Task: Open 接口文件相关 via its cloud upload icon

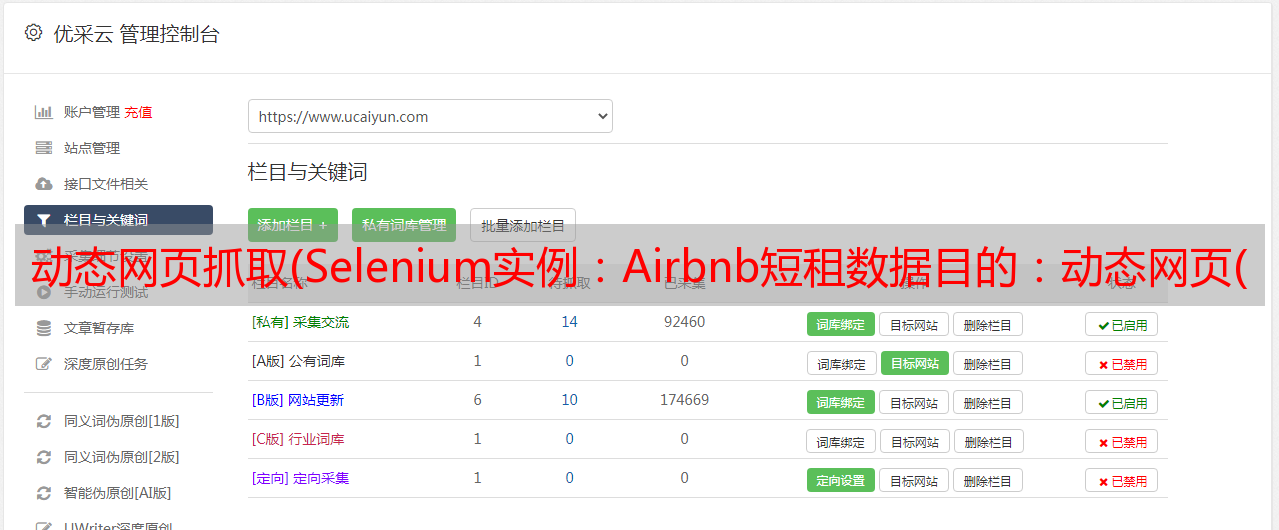Action: [44, 184]
